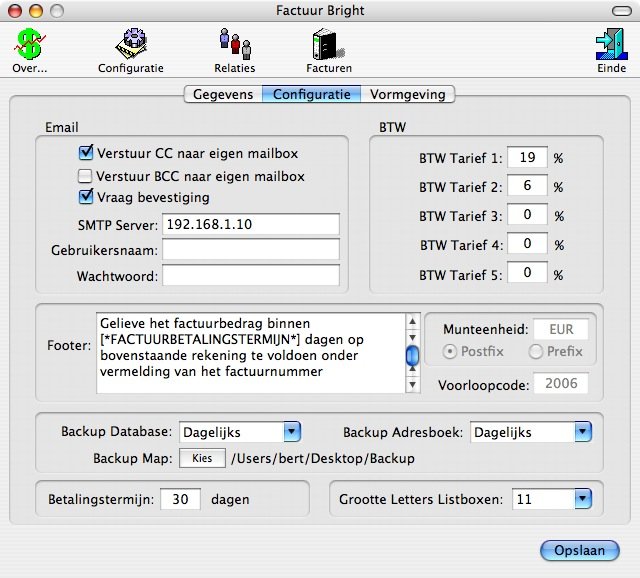
Task: Click BTW Tarief 5 field
Action: 527,273
